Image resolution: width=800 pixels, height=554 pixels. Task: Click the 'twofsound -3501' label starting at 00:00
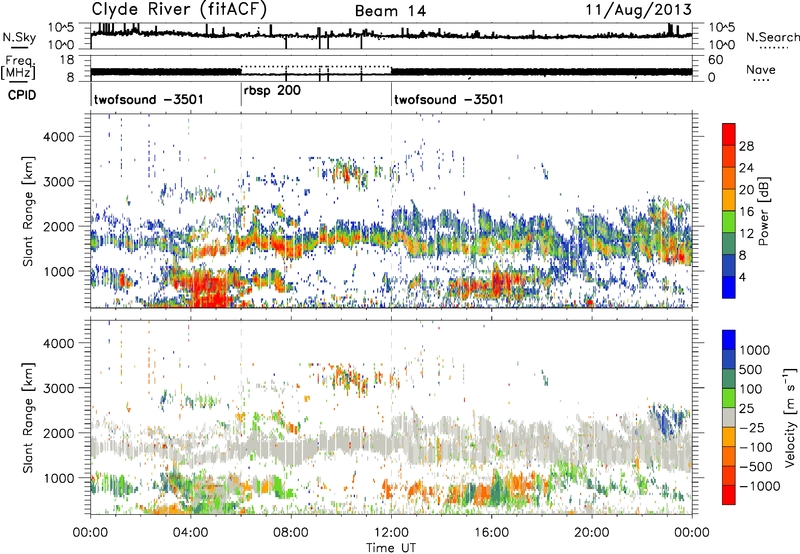[148, 99]
